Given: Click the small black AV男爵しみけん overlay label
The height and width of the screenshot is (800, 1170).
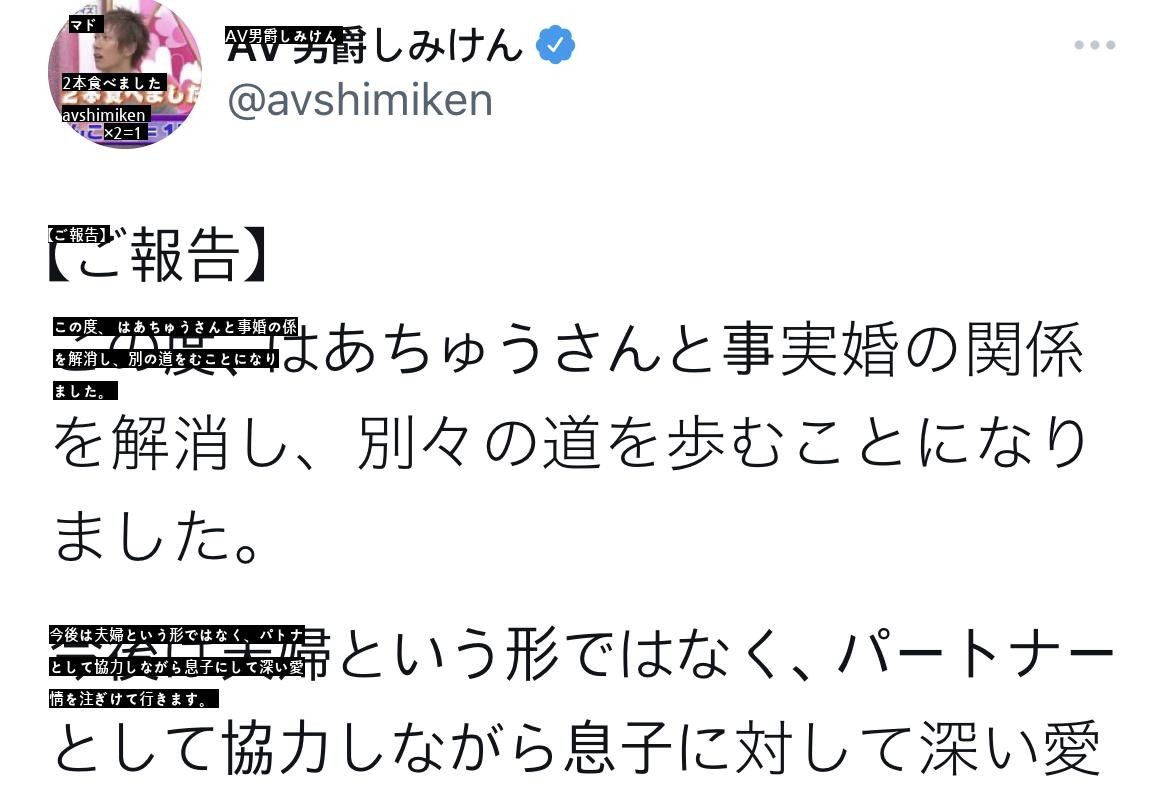Looking at the screenshot, I should pyautogui.click(x=283, y=36).
